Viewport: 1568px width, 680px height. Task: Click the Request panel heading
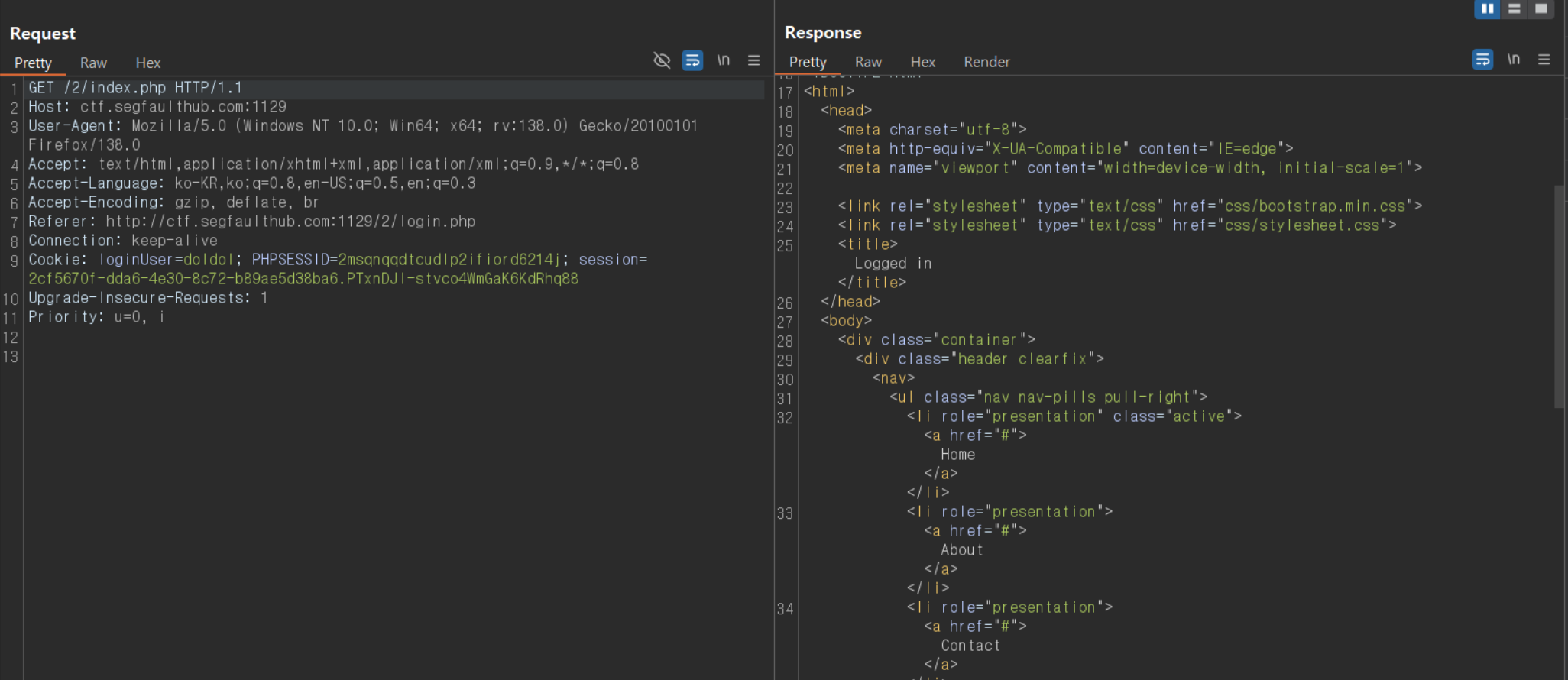pyautogui.click(x=43, y=34)
